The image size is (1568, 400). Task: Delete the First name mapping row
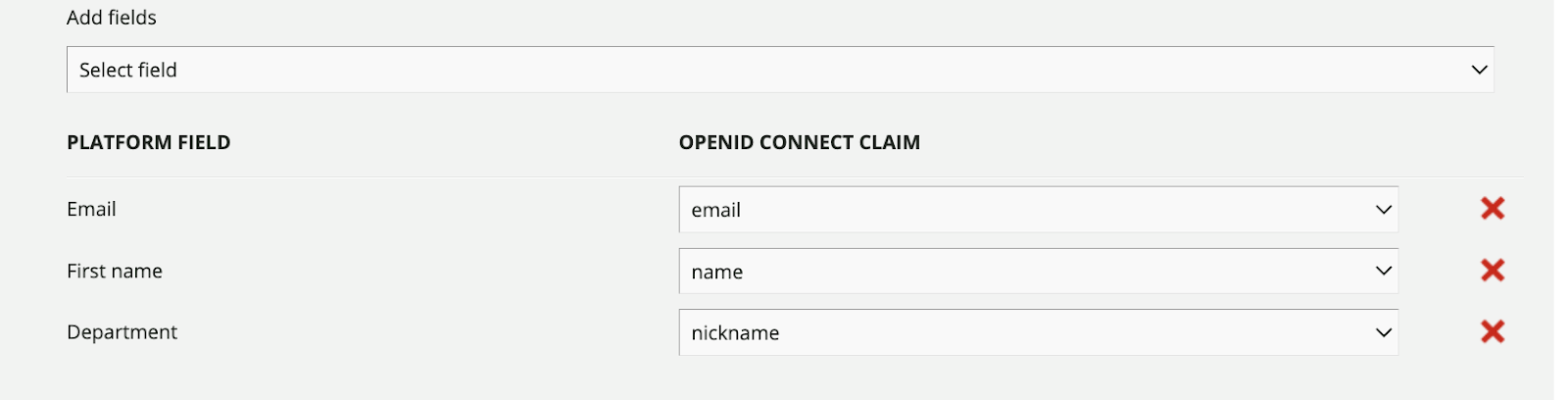point(1492,270)
